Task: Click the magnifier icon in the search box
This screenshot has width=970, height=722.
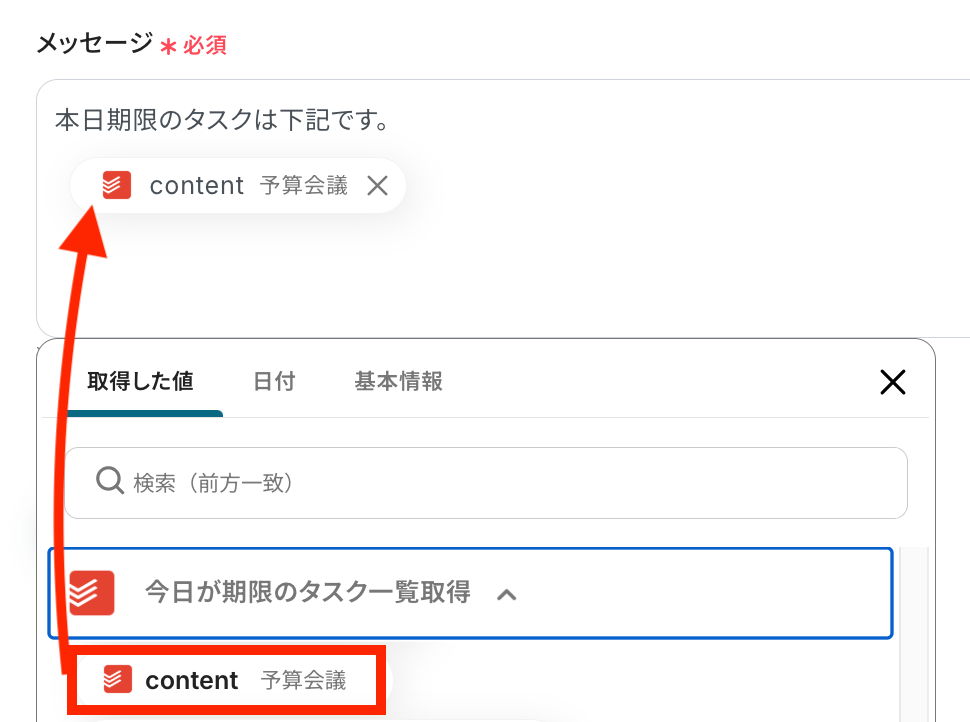Action: click(109, 482)
